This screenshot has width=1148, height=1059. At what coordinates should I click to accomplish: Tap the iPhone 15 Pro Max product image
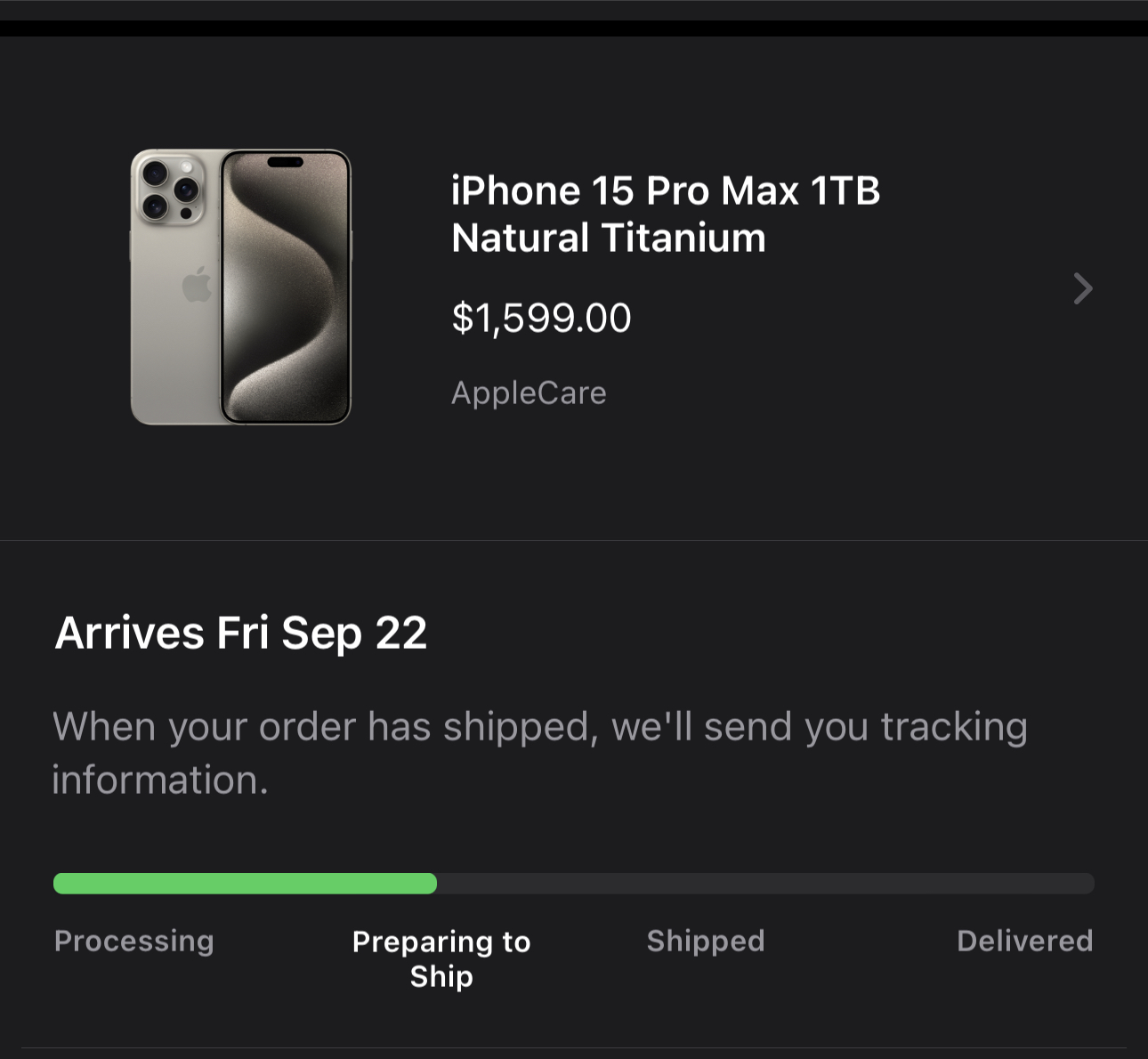tap(241, 287)
